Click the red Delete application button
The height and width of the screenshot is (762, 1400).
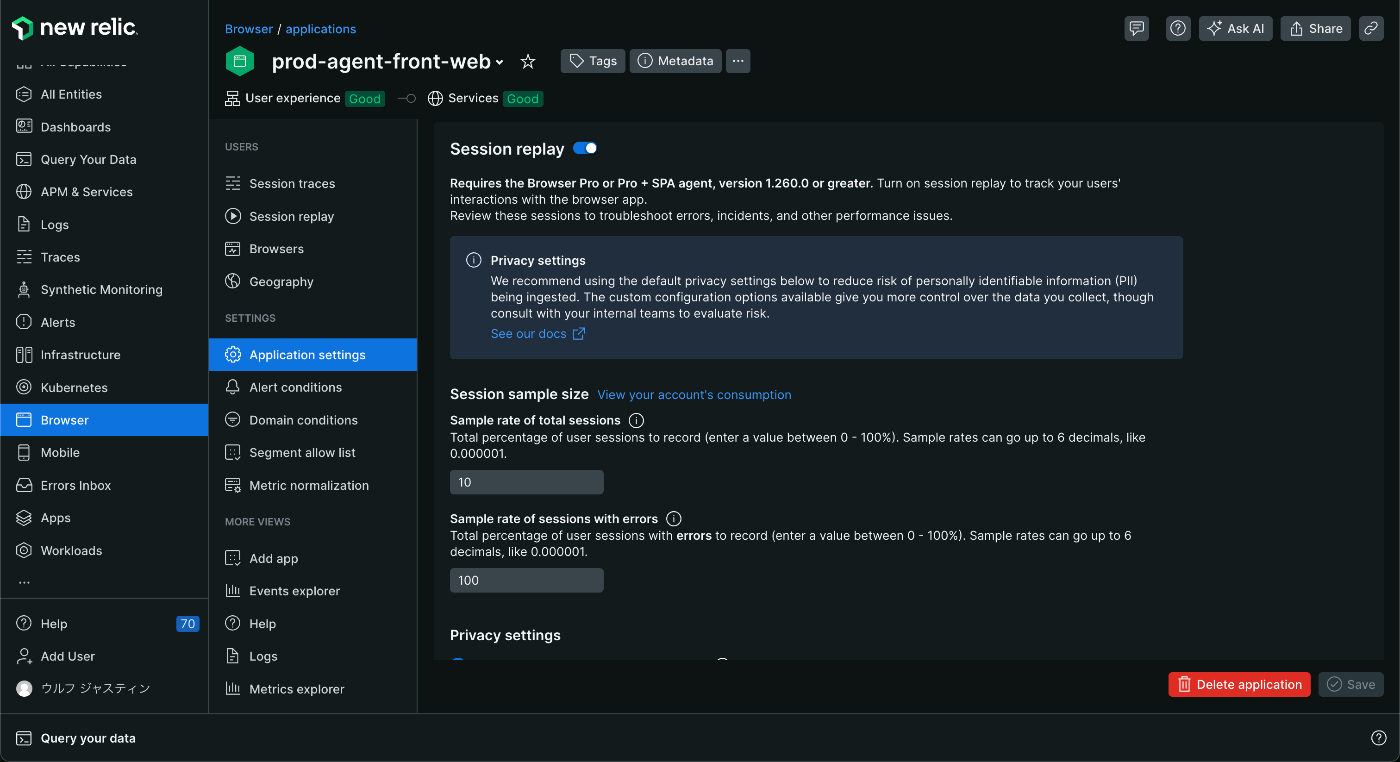coord(1239,685)
